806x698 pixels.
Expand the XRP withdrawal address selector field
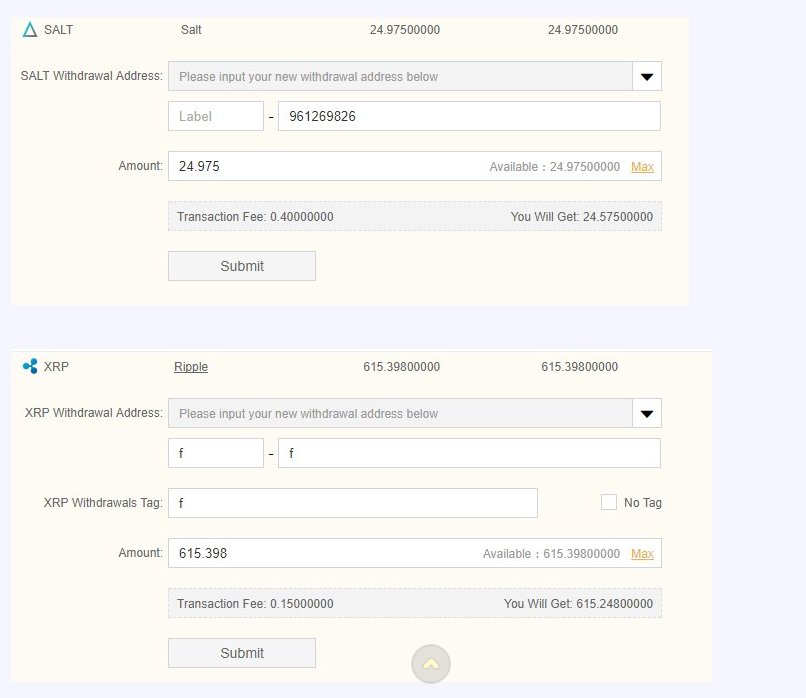coord(415,413)
